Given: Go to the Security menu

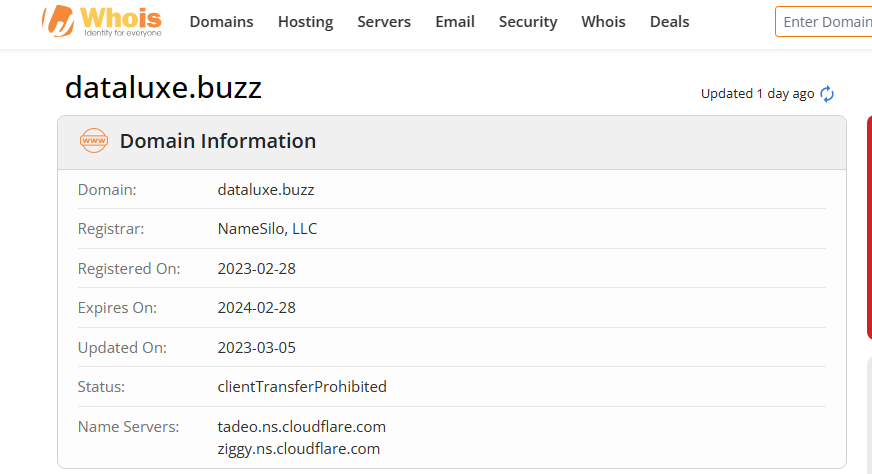Looking at the screenshot, I should click(x=528, y=22).
